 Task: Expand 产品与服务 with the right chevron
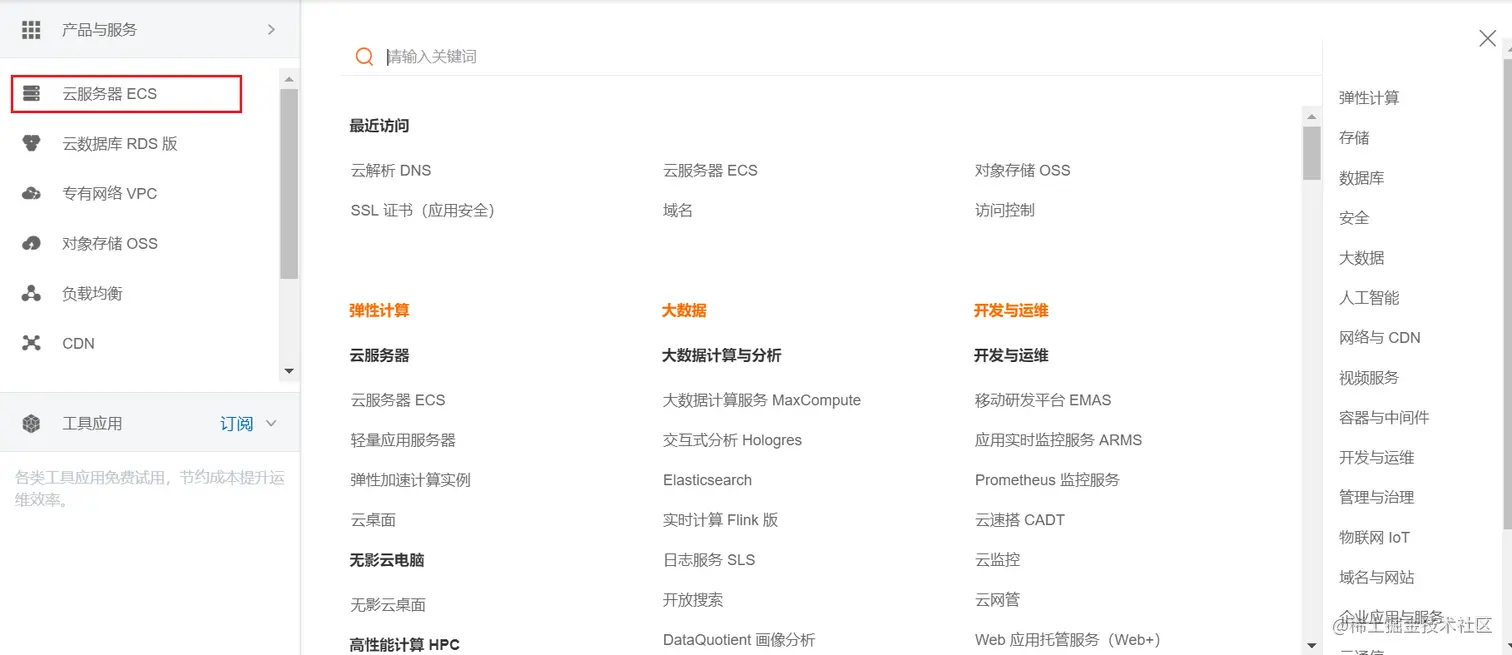271,30
